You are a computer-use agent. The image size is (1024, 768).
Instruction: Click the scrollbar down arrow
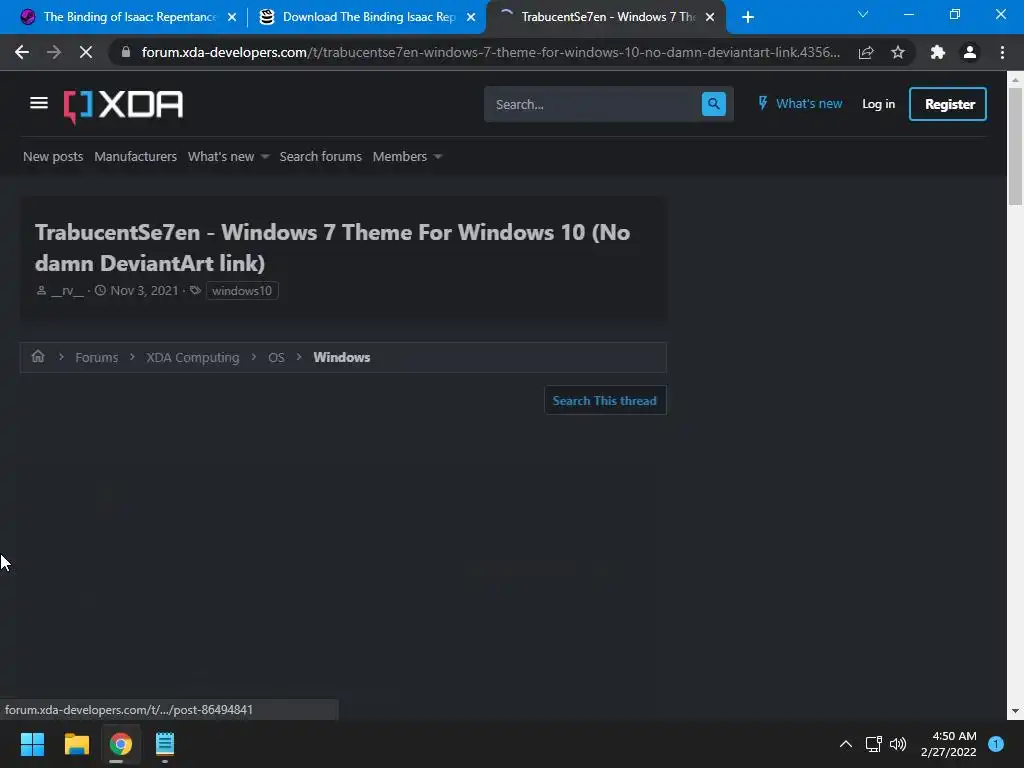tap(1015, 711)
